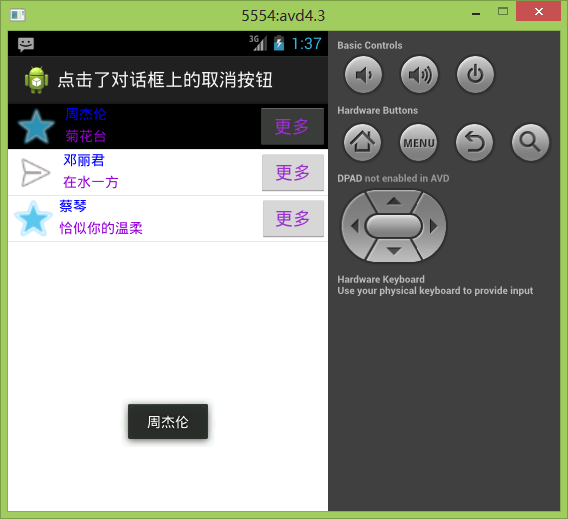Click the volume up button
This screenshot has width=568, height=519.
tap(419, 74)
